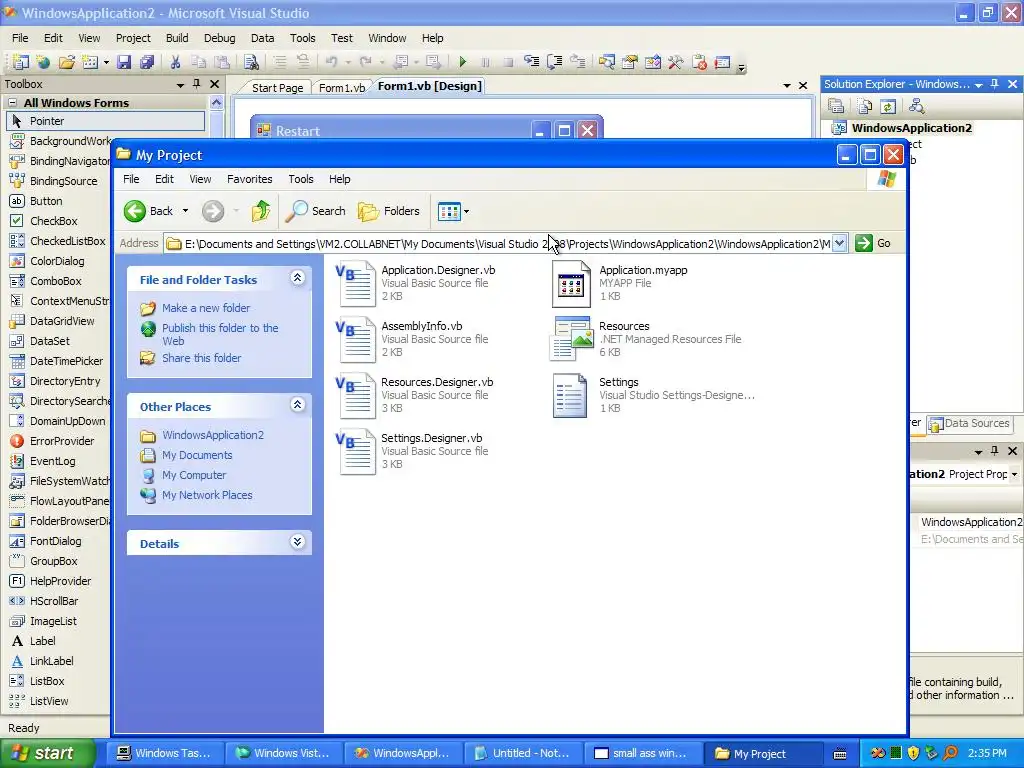The image size is (1024, 768).
Task: Open the Toolbox window position dropdown
Action: (x=180, y=85)
